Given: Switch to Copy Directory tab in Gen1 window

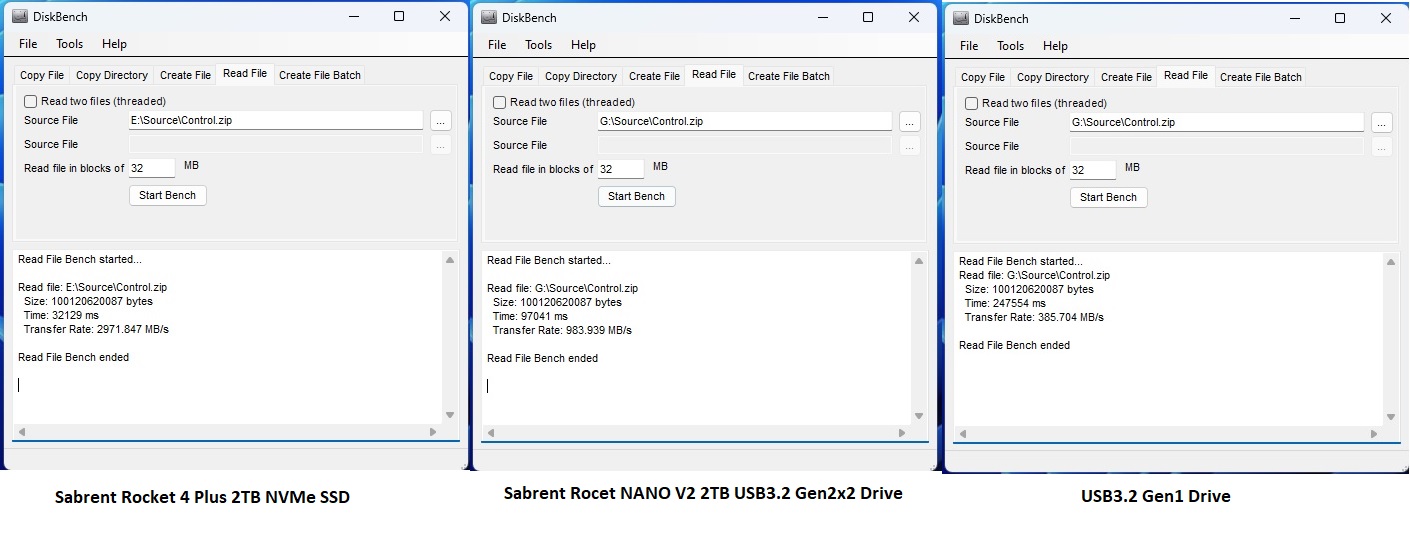Looking at the screenshot, I should point(1053,77).
